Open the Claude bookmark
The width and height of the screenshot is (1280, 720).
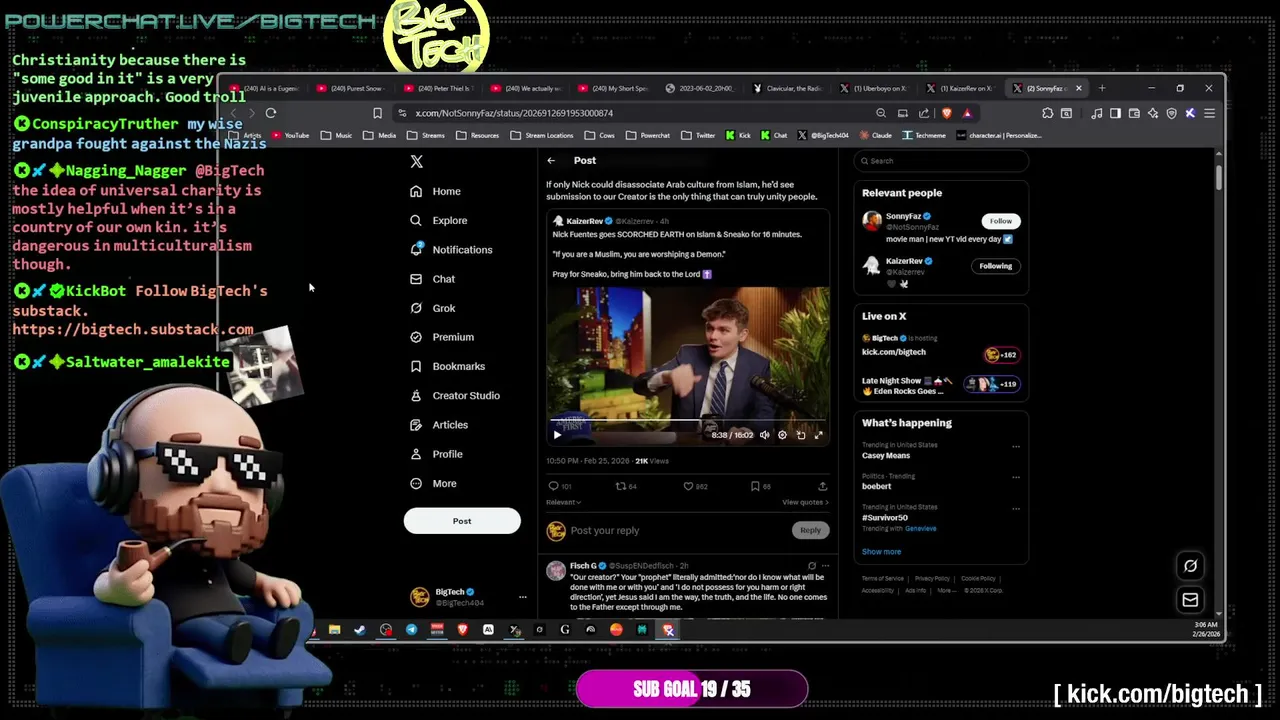point(874,135)
